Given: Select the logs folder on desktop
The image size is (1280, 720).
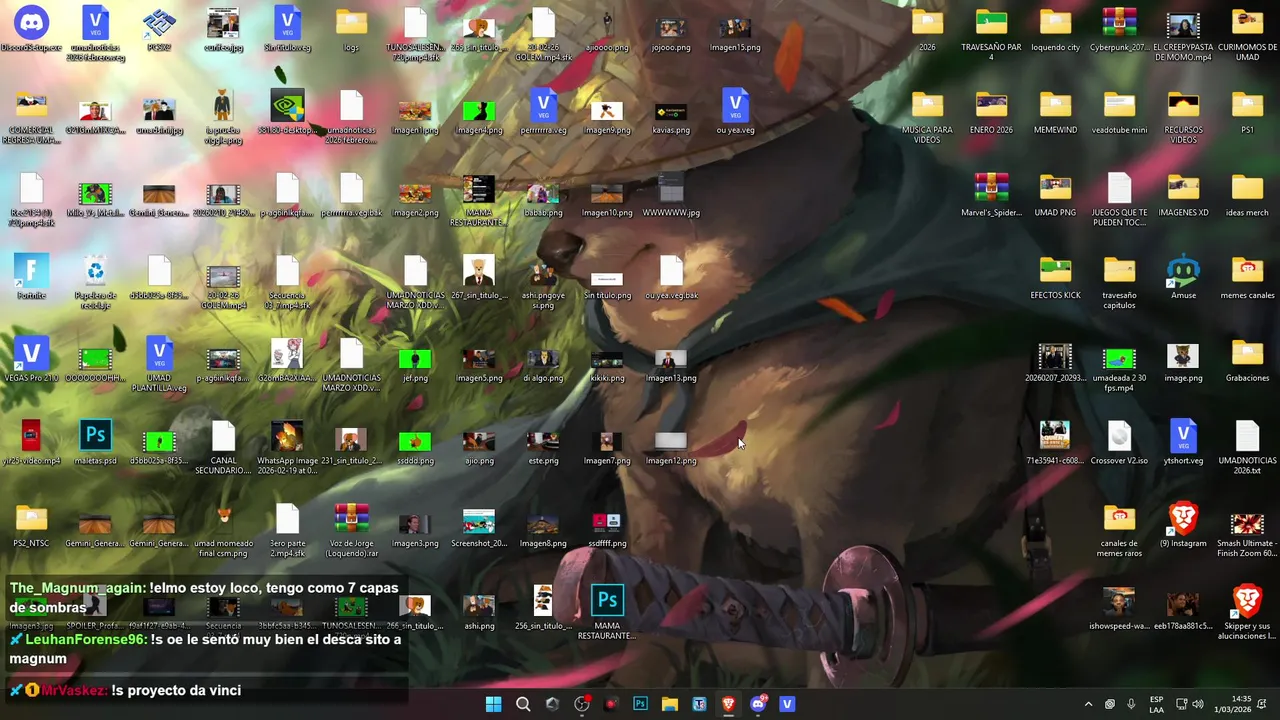Looking at the screenshot, I should (351, 23).
